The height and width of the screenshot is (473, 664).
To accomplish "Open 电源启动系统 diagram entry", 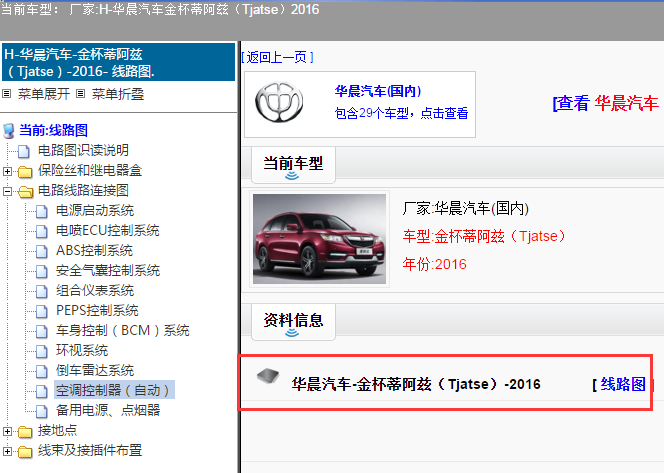I will pyautogui.click(x=95, y=210).
